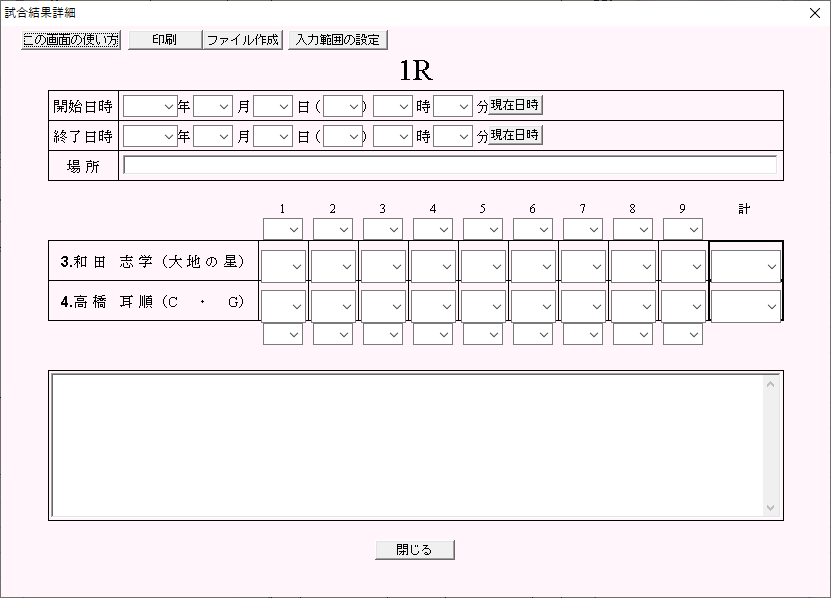Open the 終了日時 month dropdown
The height and width of the screenshot is (598, 831).
213,136
